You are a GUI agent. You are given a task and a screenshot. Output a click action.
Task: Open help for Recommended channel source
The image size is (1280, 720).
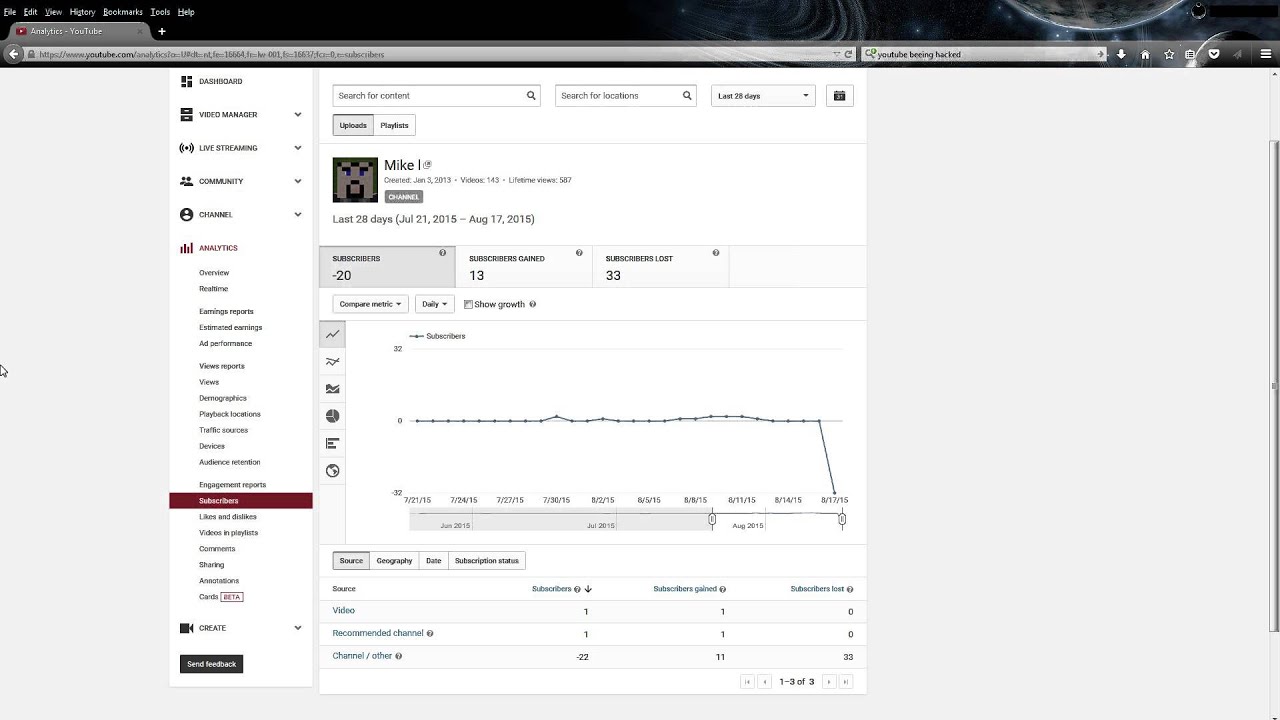click(430, 633)
